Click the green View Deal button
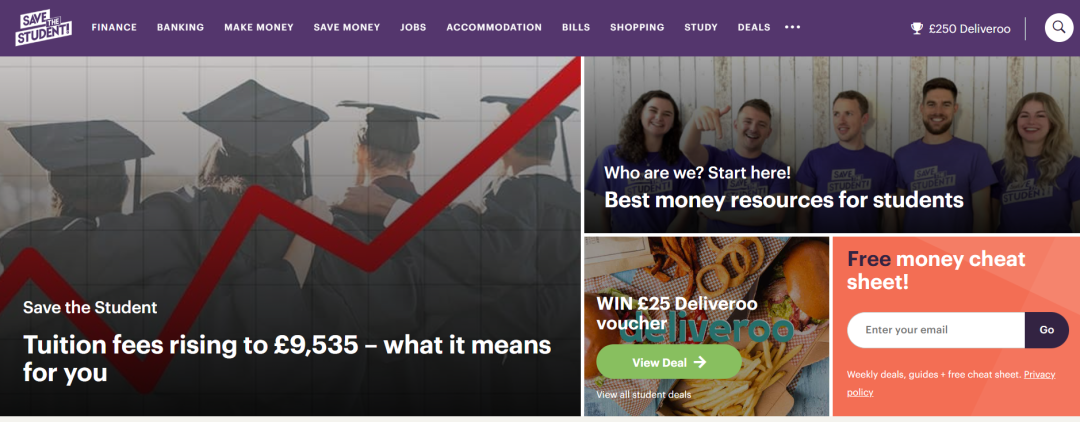1080x422 pixels. [669, 362]
